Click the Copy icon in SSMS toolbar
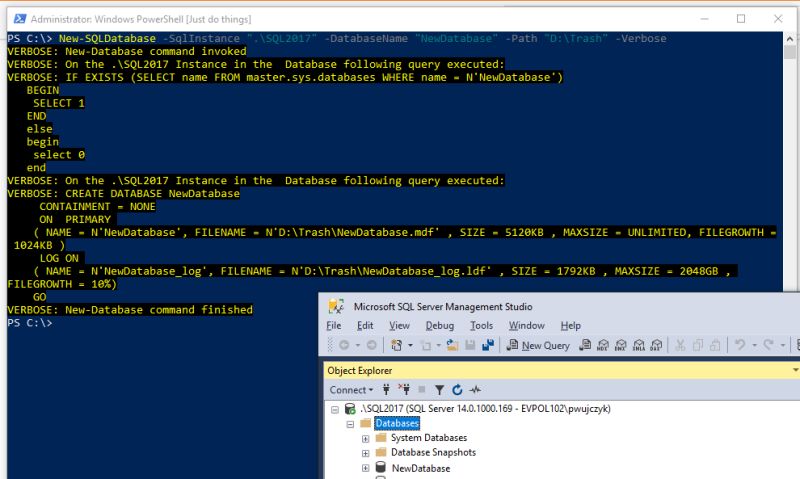Viewport: 800px width, 479px height. click(x=697, y=345)
